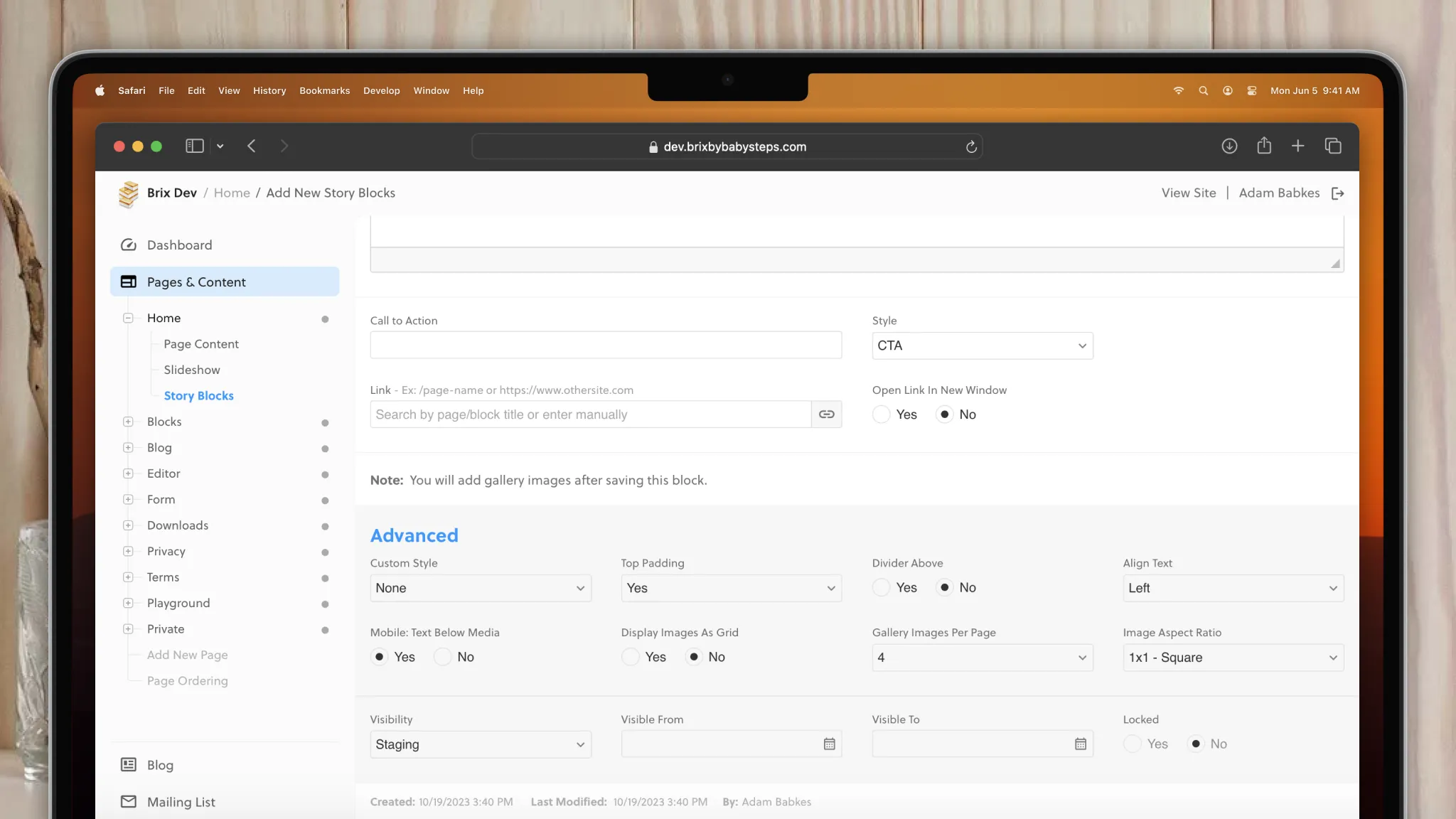Click the View Site link

(x=1188, y=193)
